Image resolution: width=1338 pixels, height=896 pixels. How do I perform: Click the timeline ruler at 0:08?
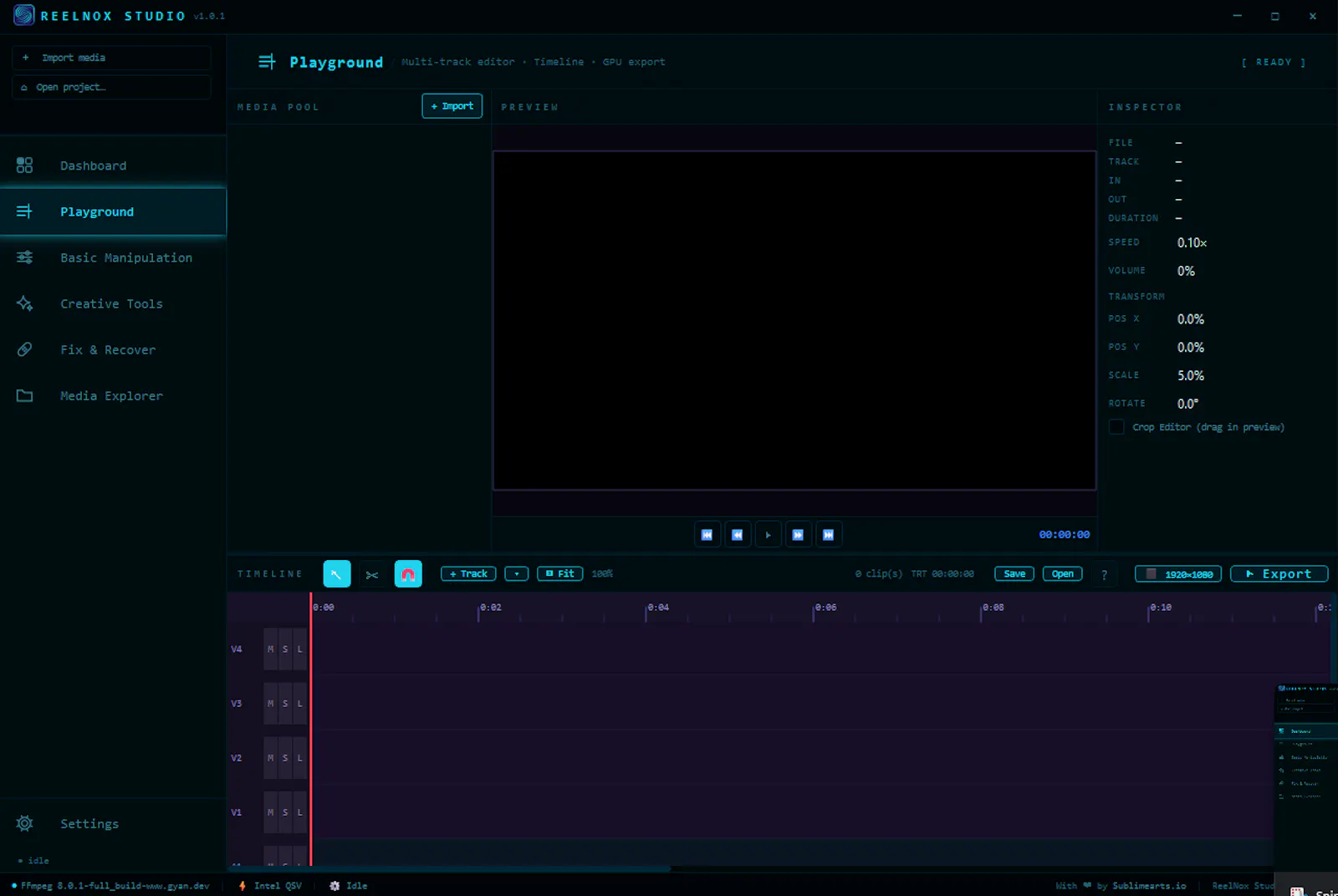(x=993, y=608)
